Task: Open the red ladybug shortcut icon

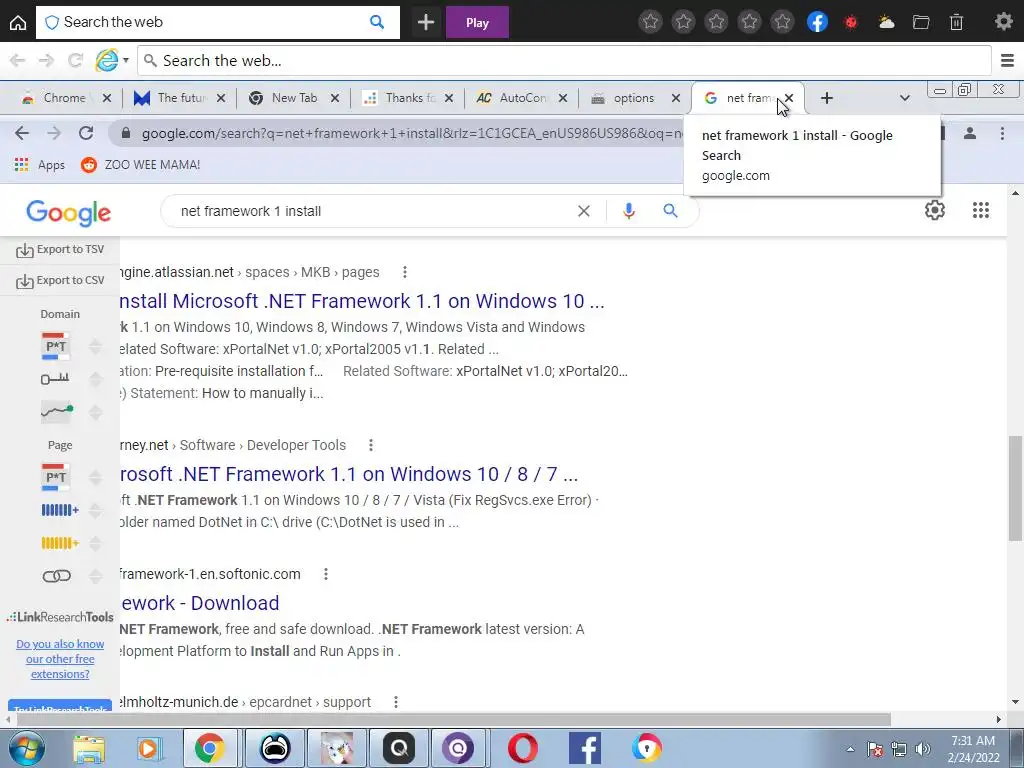Action: tap(850, 22)
